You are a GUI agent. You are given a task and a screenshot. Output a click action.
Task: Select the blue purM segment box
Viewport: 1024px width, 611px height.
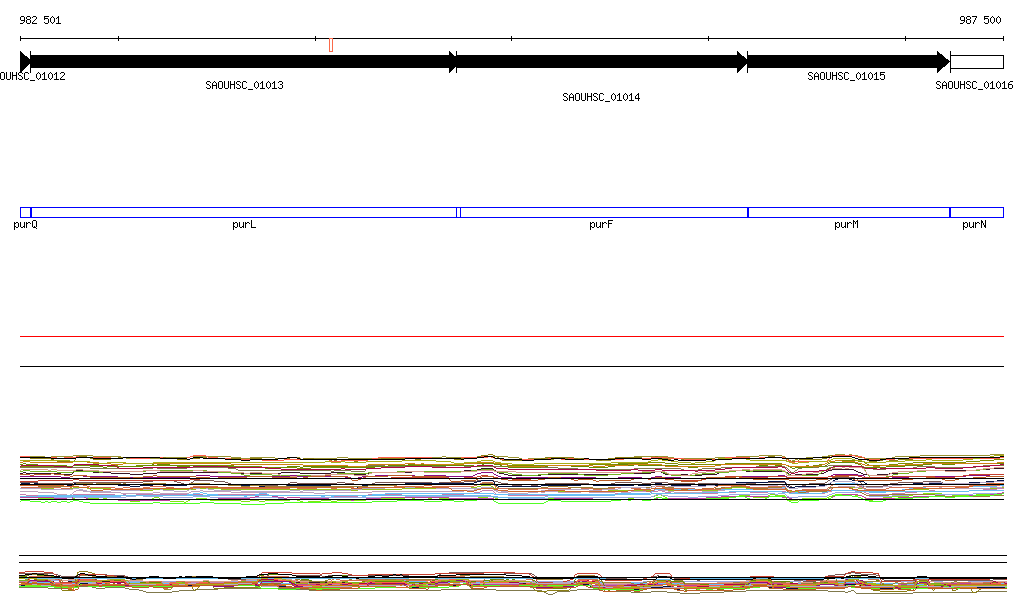[848, 212]
